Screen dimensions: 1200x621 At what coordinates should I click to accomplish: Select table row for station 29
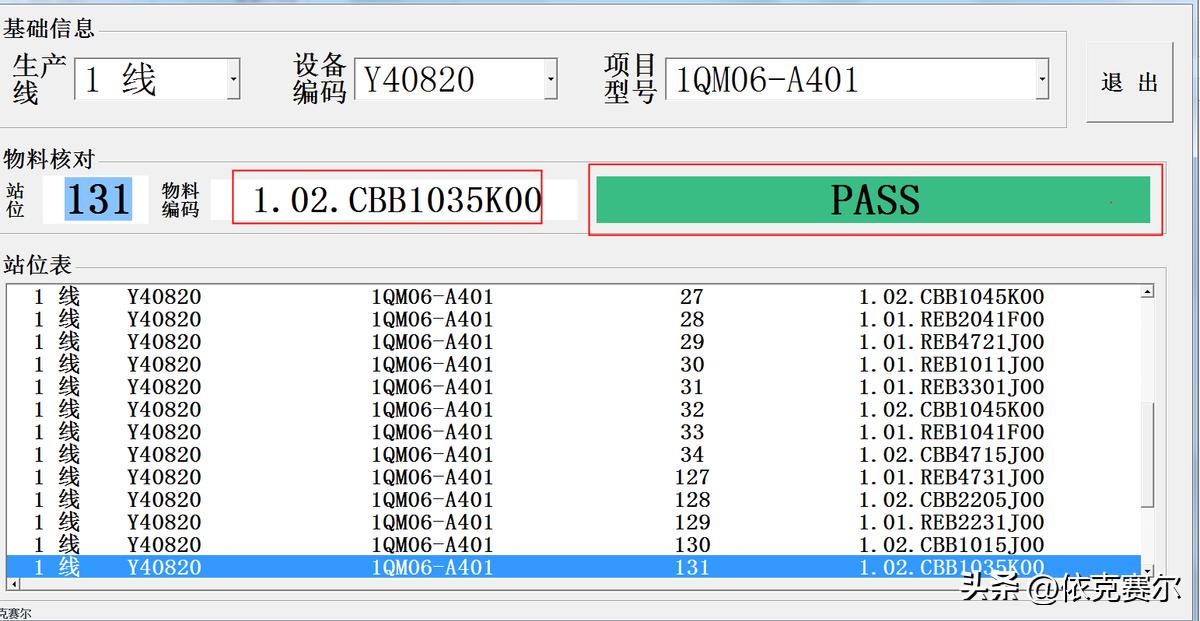(500, 341)
